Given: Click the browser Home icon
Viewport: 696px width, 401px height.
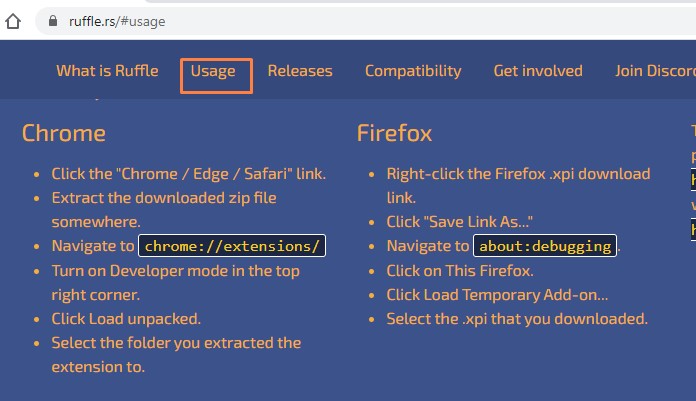Looking at the screenshot, I should (x=13, y=21).
